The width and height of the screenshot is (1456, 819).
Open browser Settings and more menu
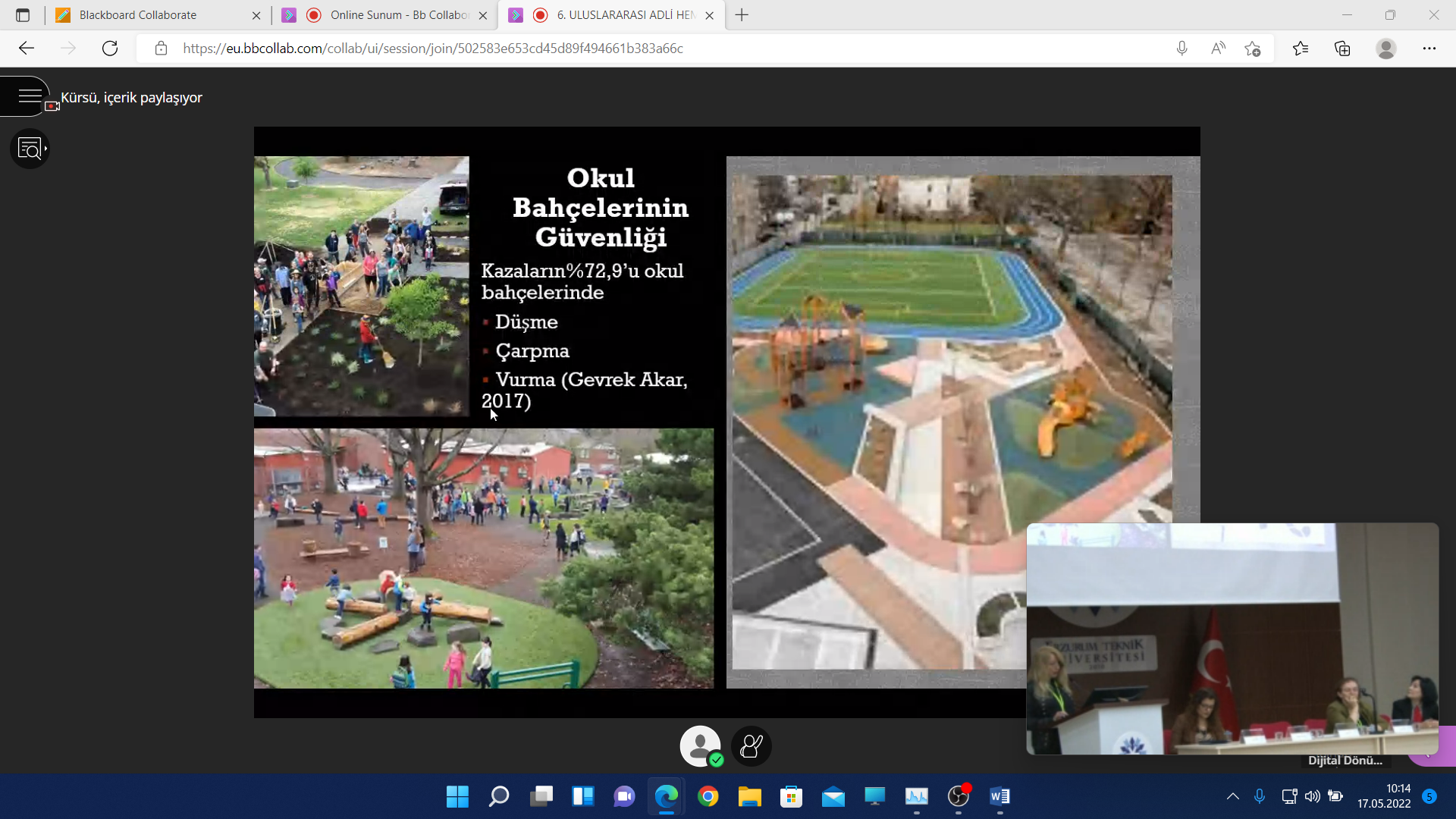(x=1429, y=49)
